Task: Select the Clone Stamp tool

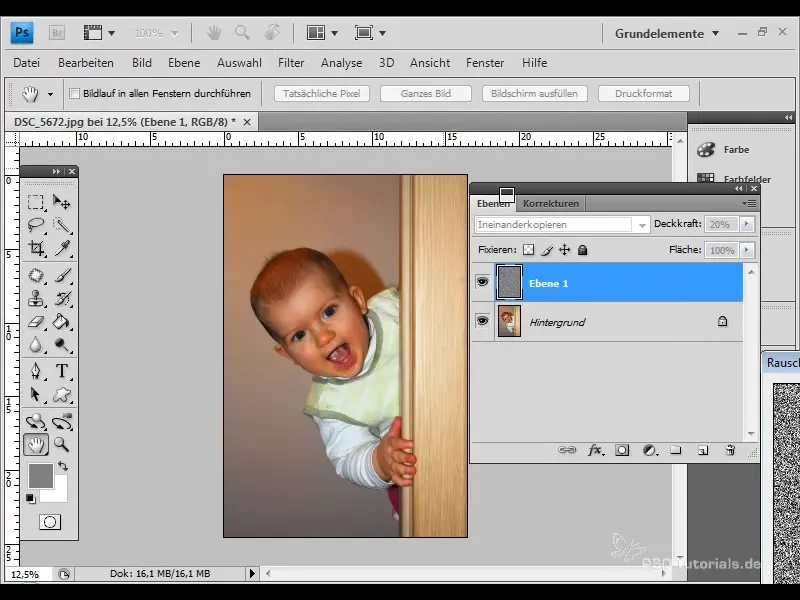Action: click(x=36, y=298)
